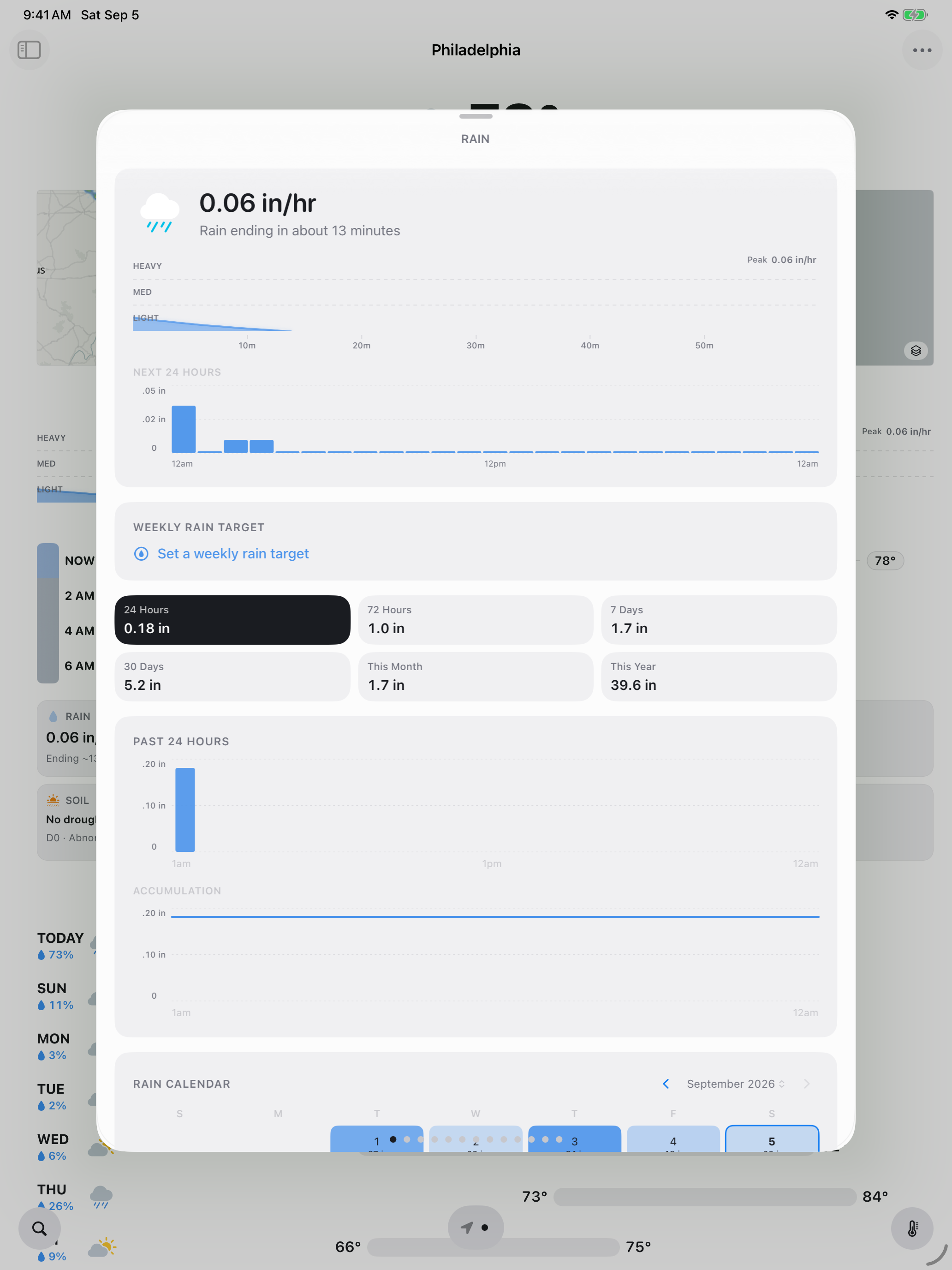Select day 5 in the rain calendar

tap(772, 1138)
